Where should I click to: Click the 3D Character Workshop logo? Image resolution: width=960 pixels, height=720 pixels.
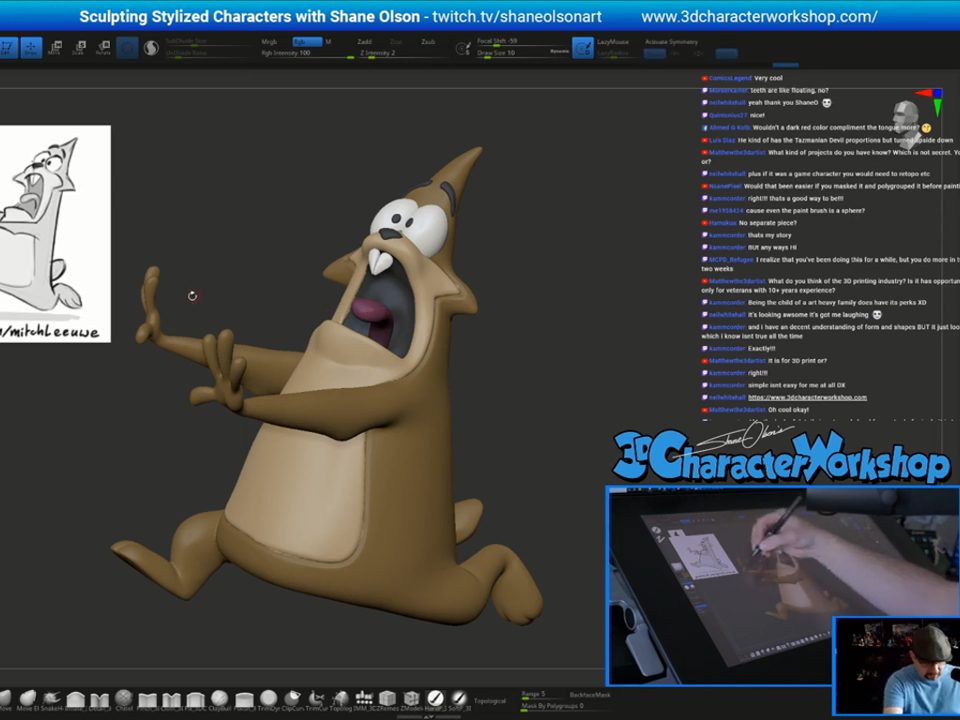[781, 454]
